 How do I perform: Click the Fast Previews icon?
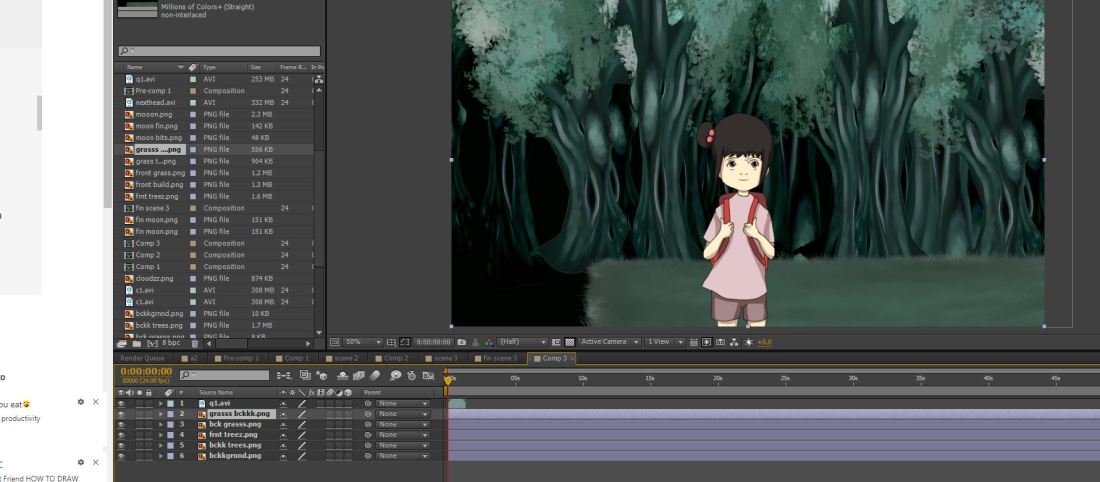(x=706, y=342)
